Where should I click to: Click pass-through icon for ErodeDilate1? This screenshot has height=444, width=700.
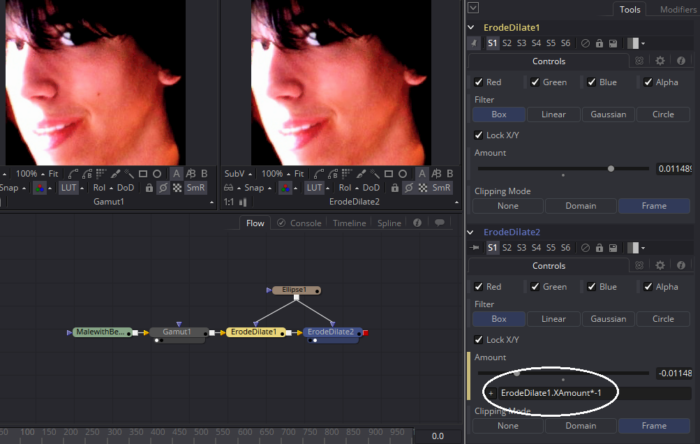tap(585, 43)
